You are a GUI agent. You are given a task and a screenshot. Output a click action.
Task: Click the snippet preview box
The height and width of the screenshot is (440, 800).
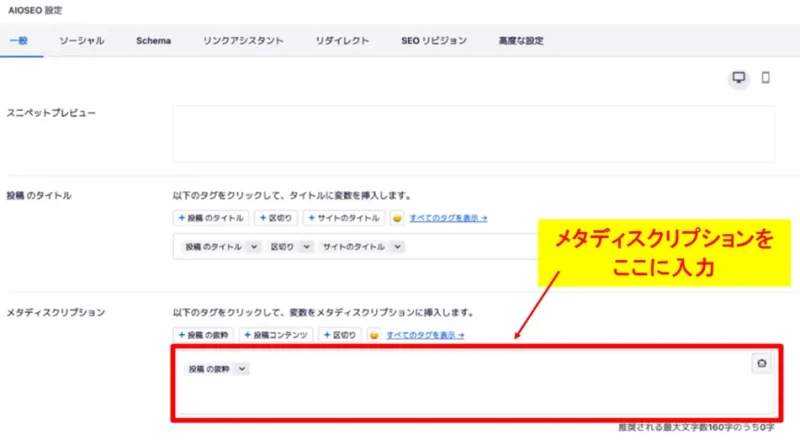click(473, 134)
